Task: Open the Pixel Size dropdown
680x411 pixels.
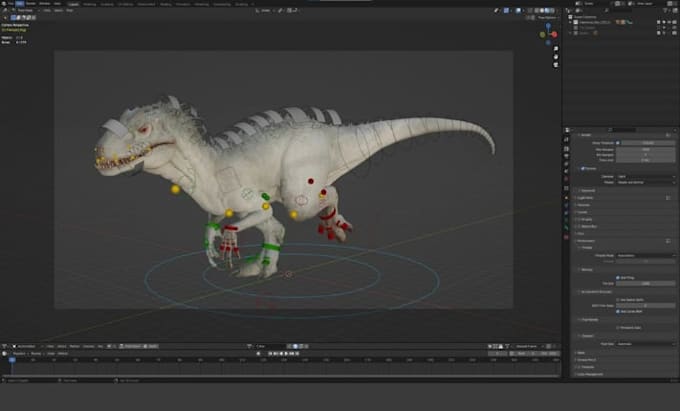Action: [646, 344]
